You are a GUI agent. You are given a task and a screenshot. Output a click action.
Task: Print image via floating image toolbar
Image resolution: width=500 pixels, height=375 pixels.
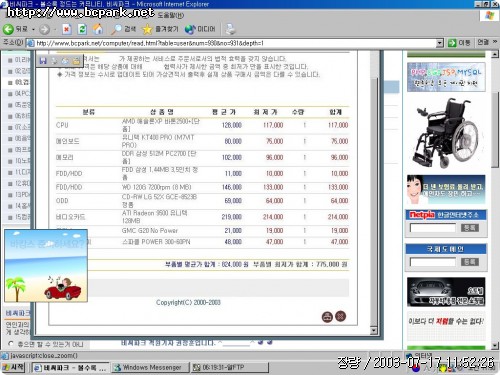coord(54,61)
